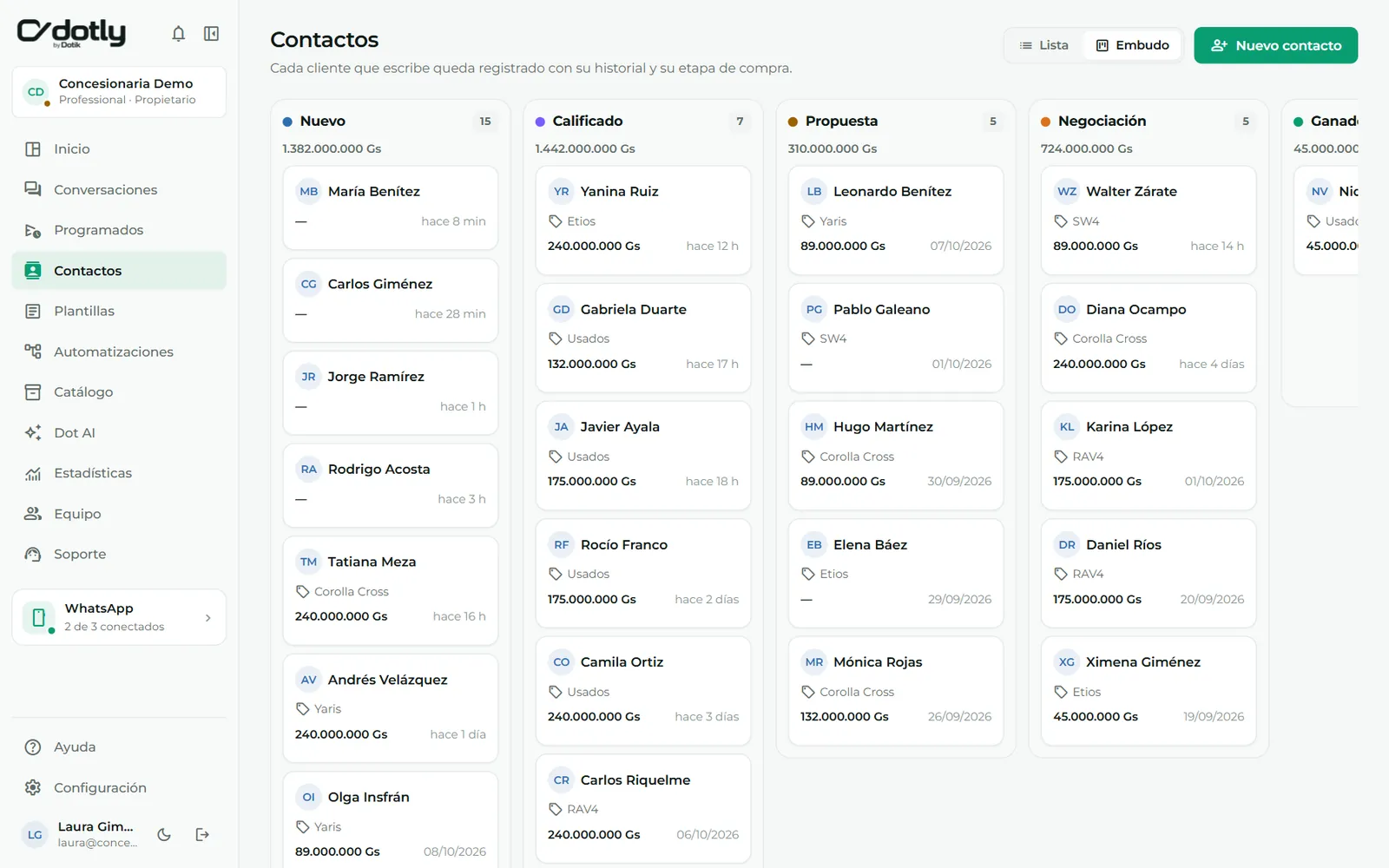
Task: Click the Soporte headset icon
Action: click(33, 554)
